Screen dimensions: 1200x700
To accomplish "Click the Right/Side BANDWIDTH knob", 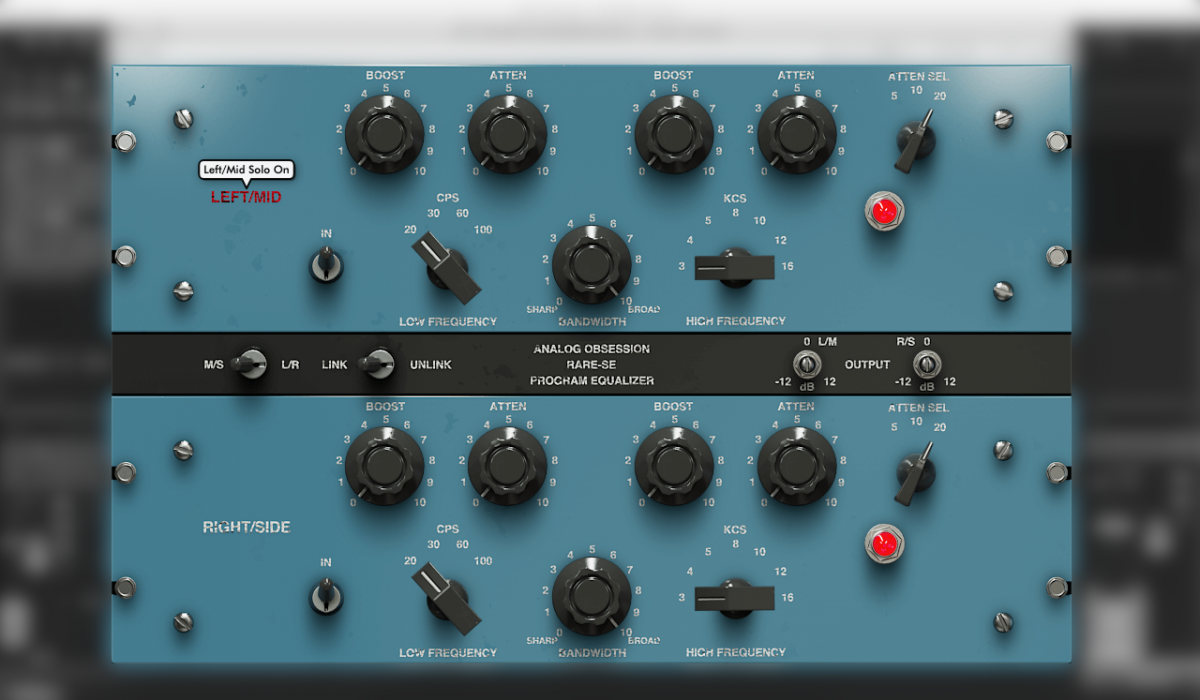I will [x=591, y=596].
